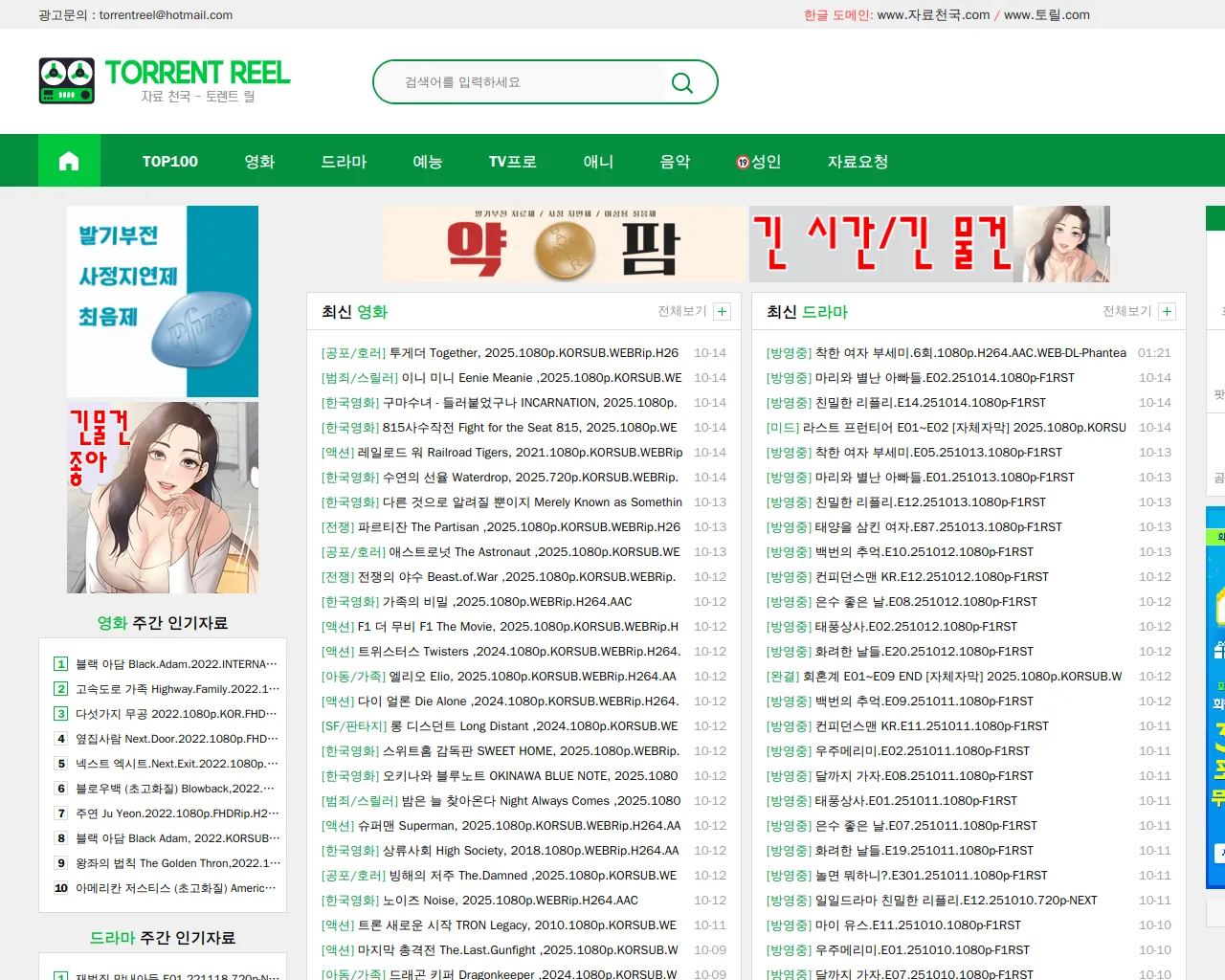Open the 약팜 banner ad
Image resolution: width=1225 pixels, height=980 pixels.
pyautogui.click(x=565, y=244)
